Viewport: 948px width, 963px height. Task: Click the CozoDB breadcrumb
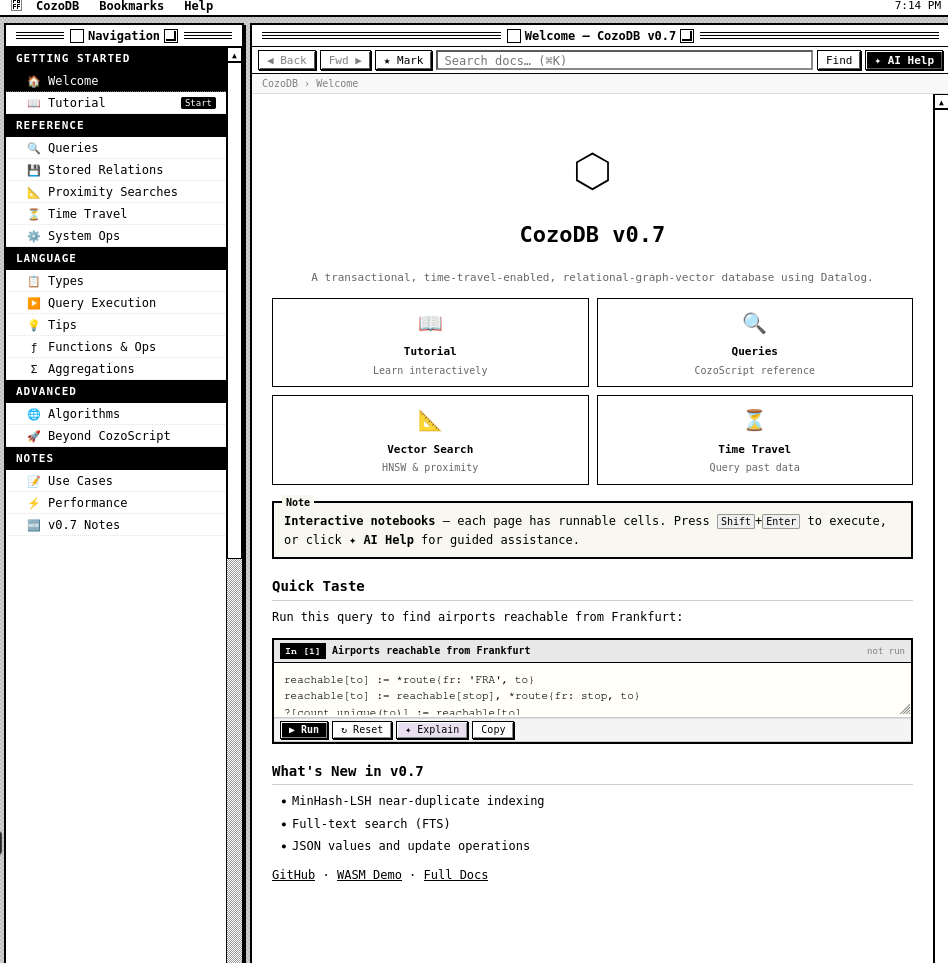tap(279, 84)
